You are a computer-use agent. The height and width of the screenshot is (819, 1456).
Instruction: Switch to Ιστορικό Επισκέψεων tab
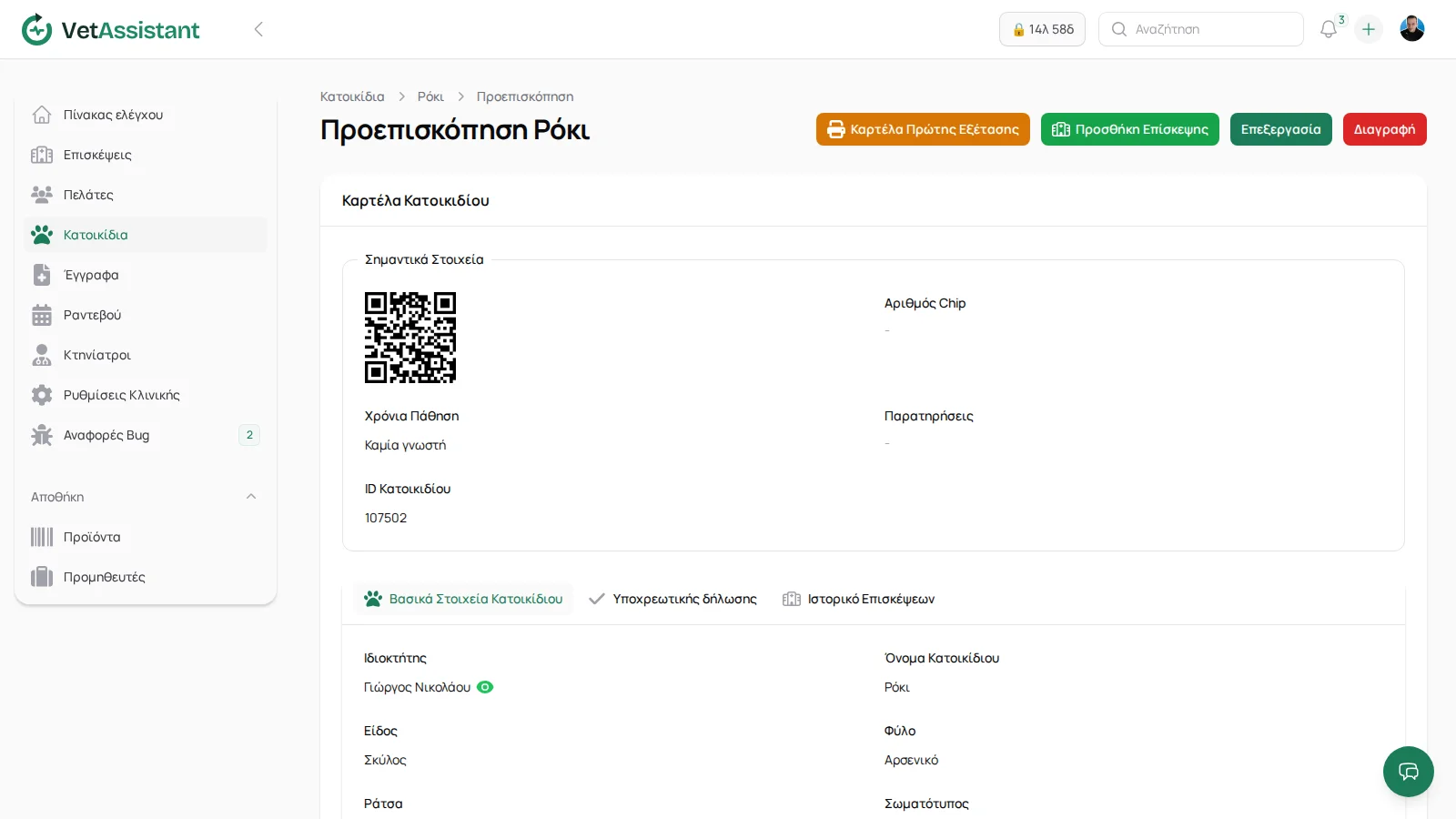point(859,599)
